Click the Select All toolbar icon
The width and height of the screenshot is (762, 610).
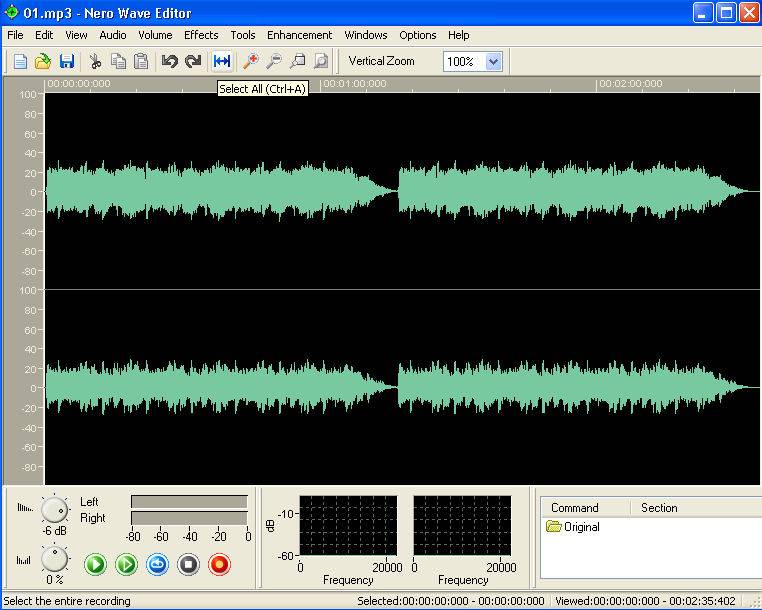coord(222,61)
